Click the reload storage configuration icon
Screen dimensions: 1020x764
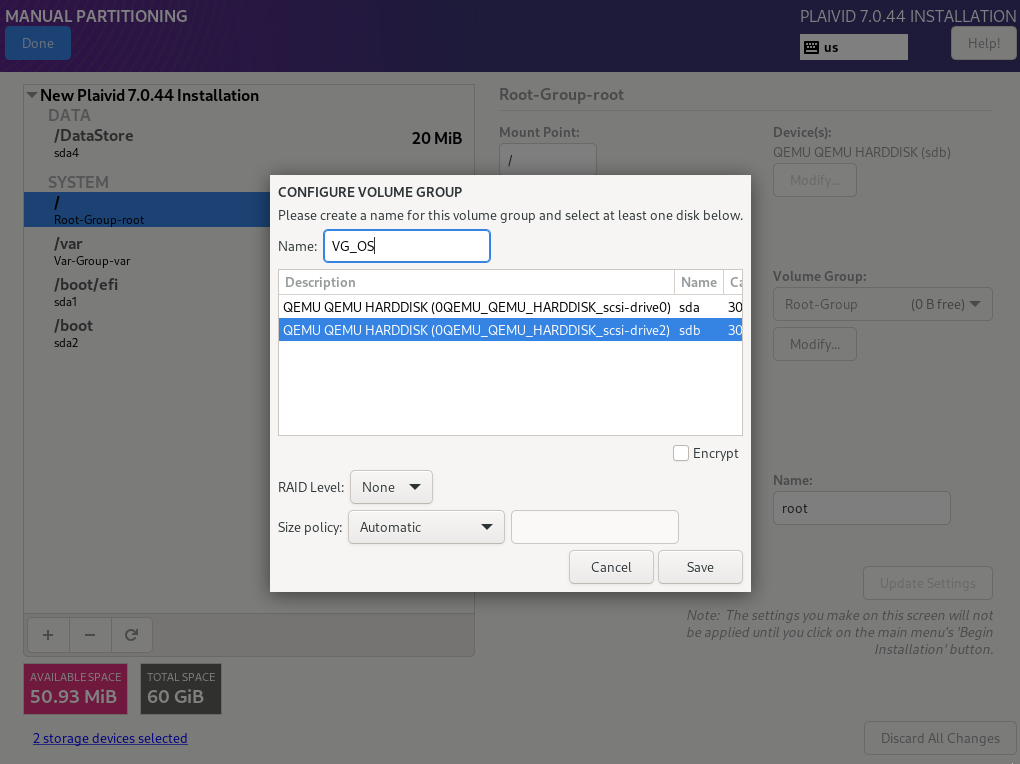[131, 635]
